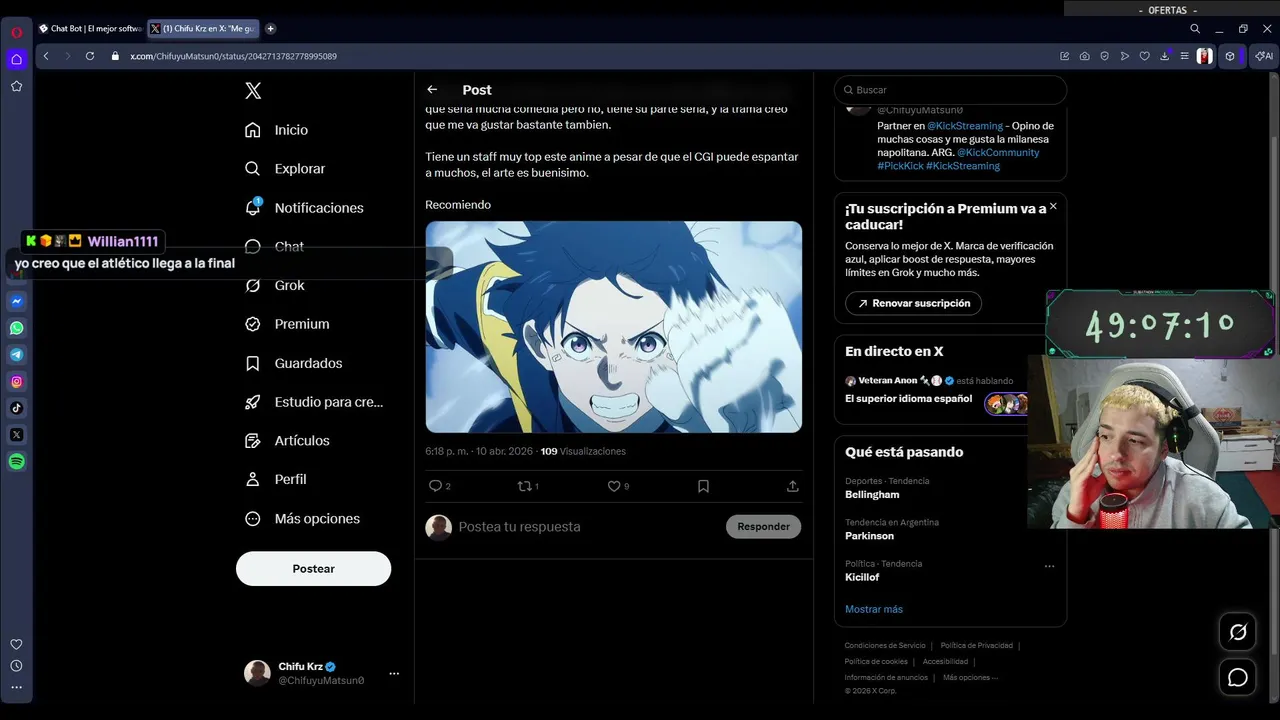Share the post with upload icon
Image resolution: width=1280 pixels, height=720 pixels.
(x=792, y=486)
